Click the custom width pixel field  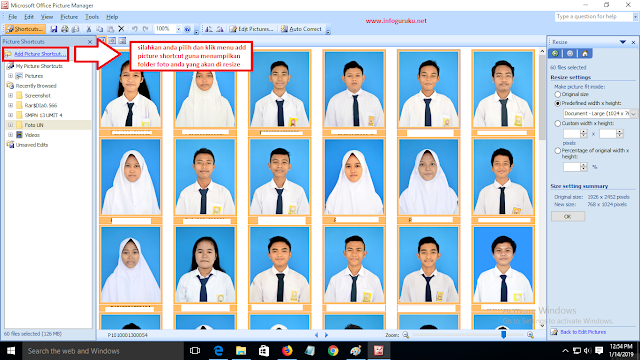pos(572,133)
